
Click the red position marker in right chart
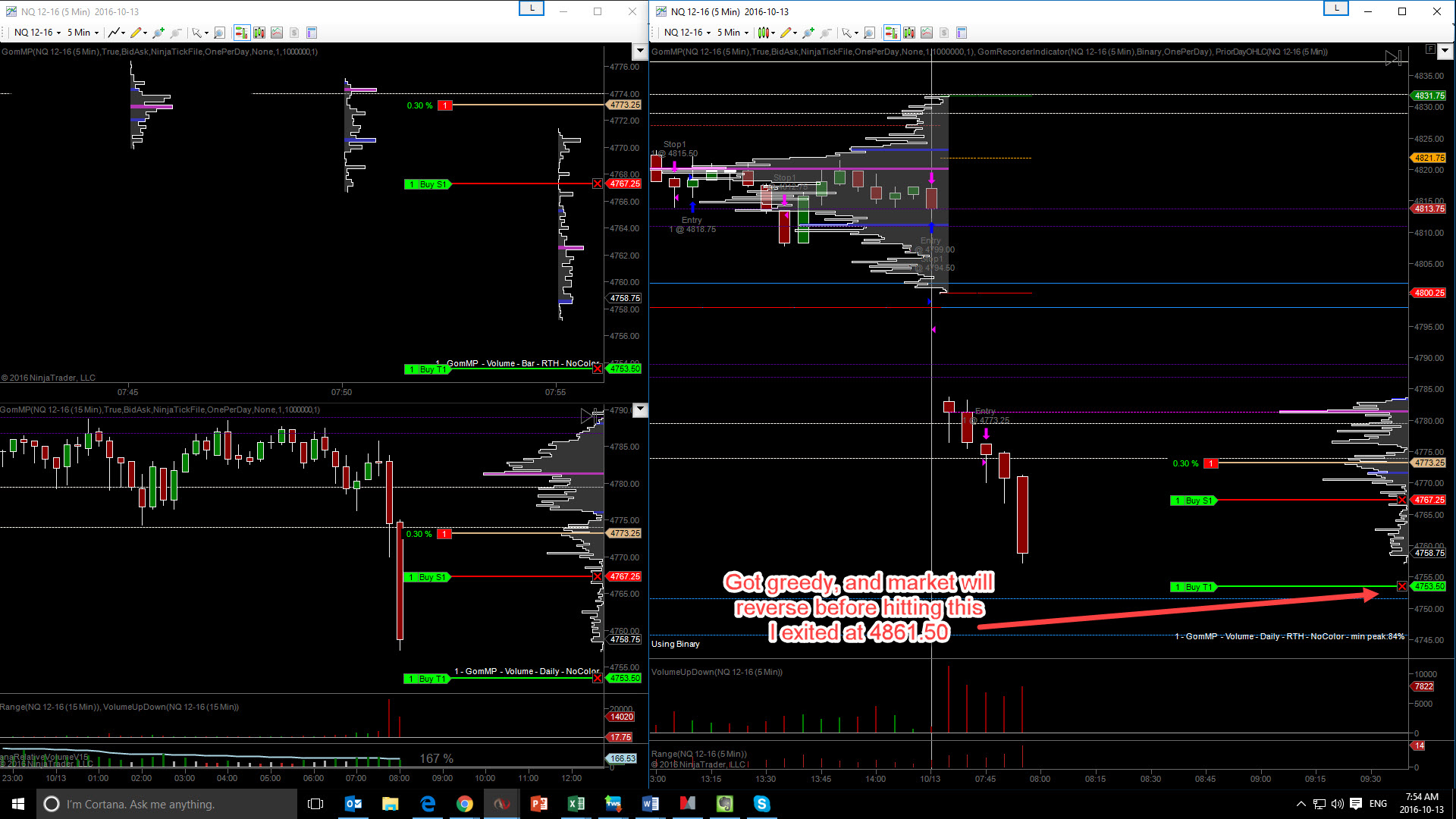[x=1211, y=463]
